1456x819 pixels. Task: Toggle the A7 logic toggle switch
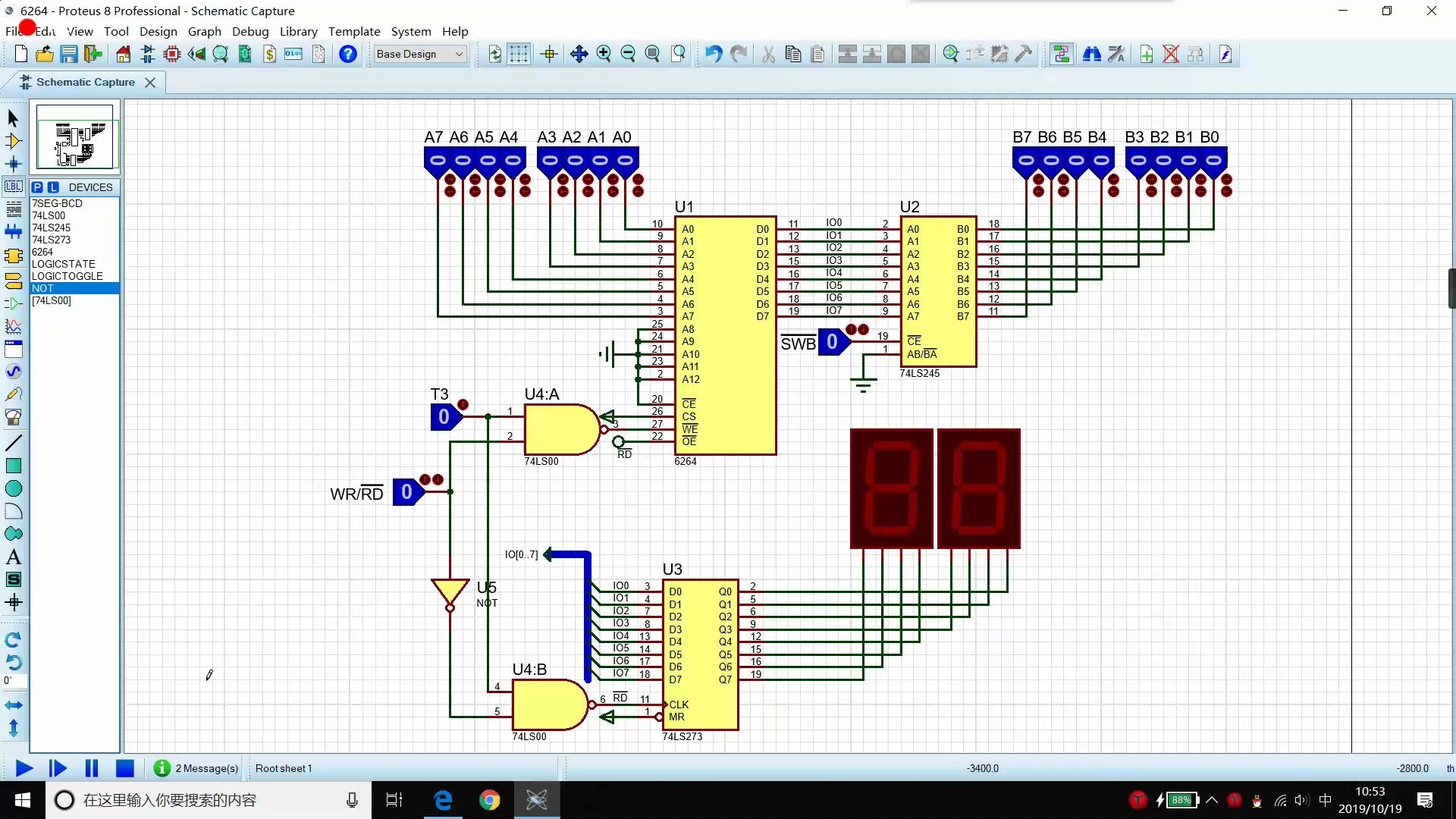[437, 161]
